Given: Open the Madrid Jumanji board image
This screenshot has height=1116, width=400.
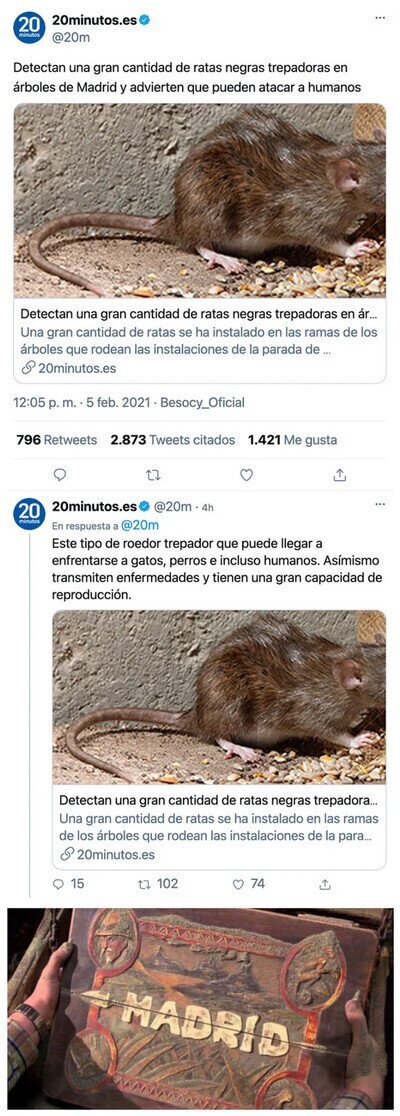Looking at the screenshot, I should 200,1008.
